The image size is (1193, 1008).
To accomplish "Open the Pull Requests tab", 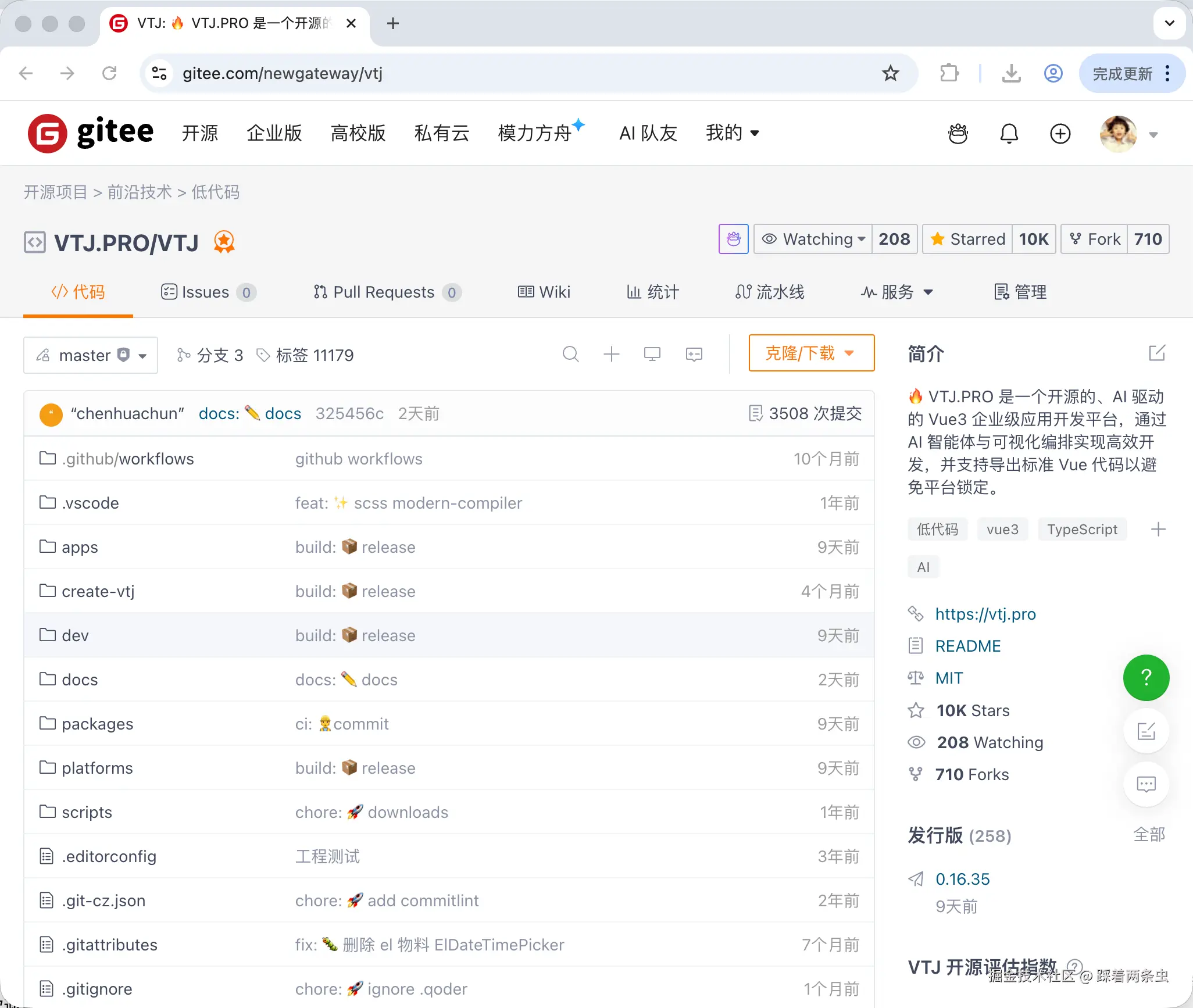I will [x=387, y=292].
